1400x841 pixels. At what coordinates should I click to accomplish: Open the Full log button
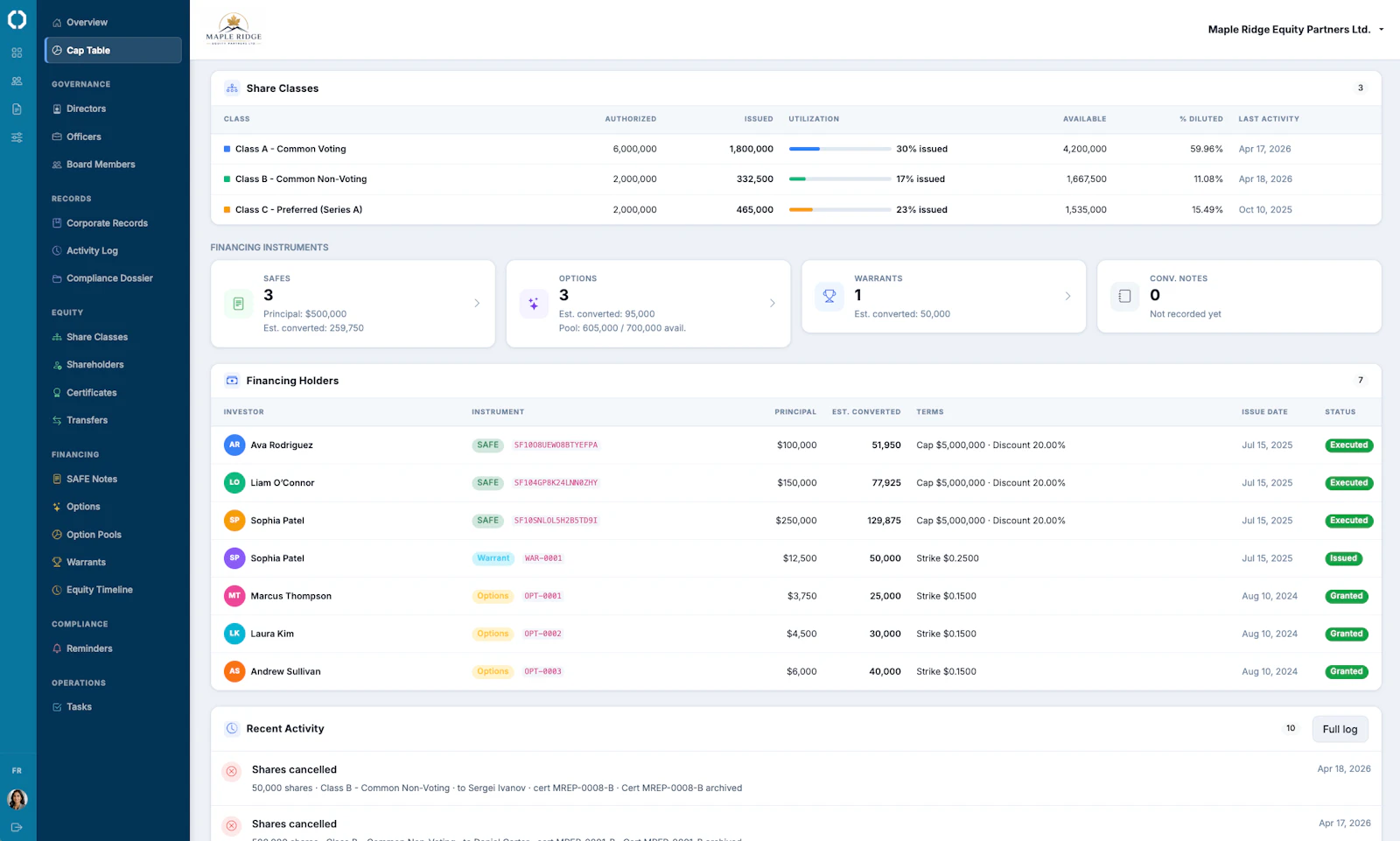pyautogui.click(x=1340, y=729)
